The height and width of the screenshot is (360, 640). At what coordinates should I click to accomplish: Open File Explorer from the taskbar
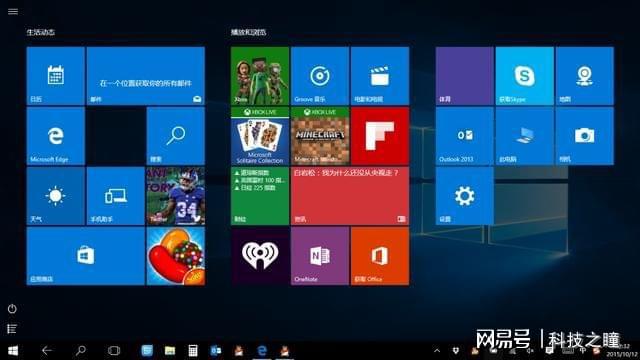170,351
